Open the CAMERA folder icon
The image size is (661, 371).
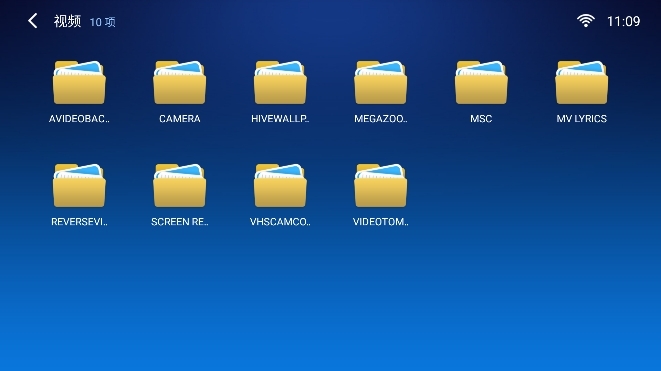click(180, 83)
